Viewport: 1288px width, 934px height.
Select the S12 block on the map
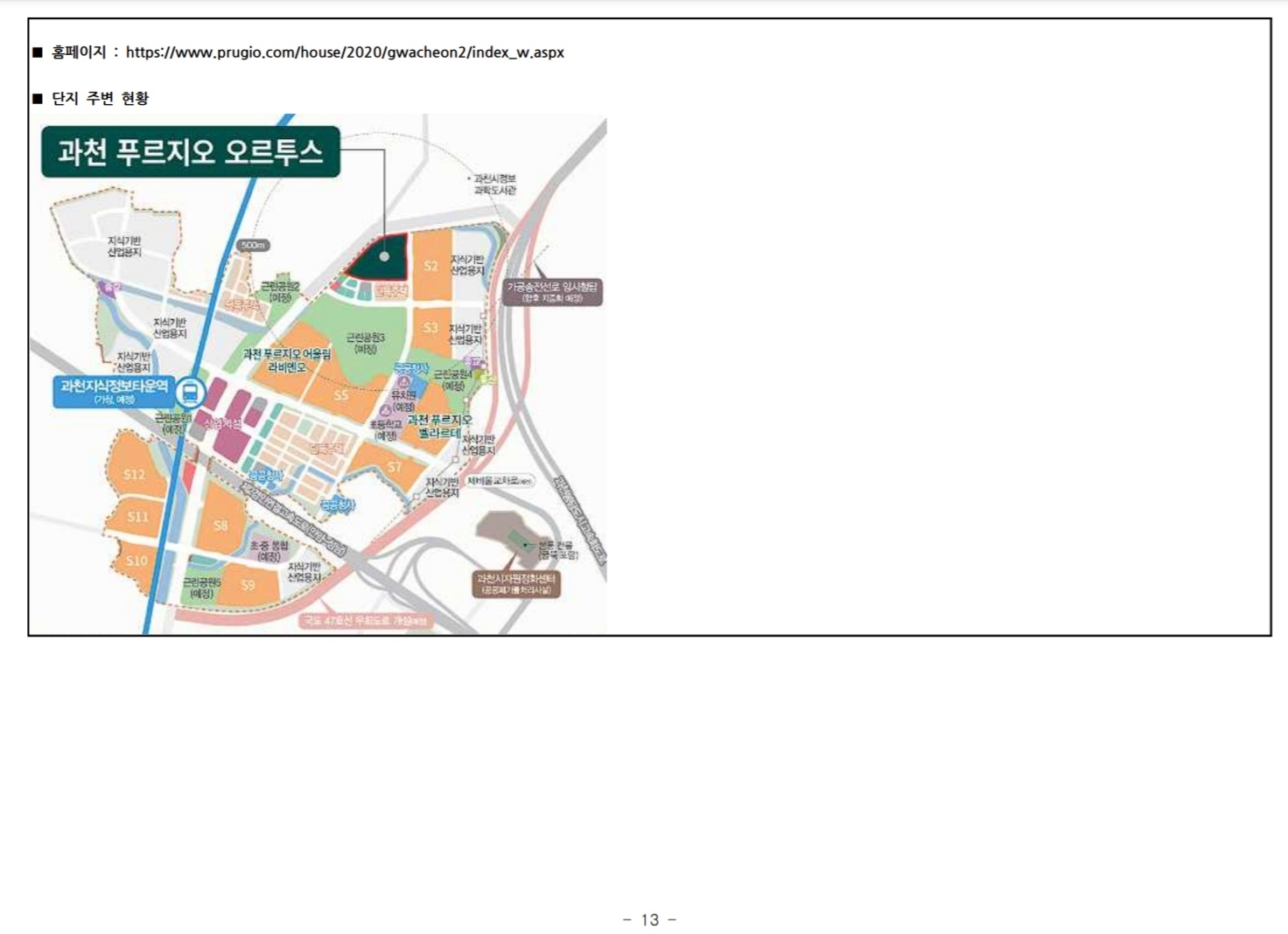click(134, 474)
